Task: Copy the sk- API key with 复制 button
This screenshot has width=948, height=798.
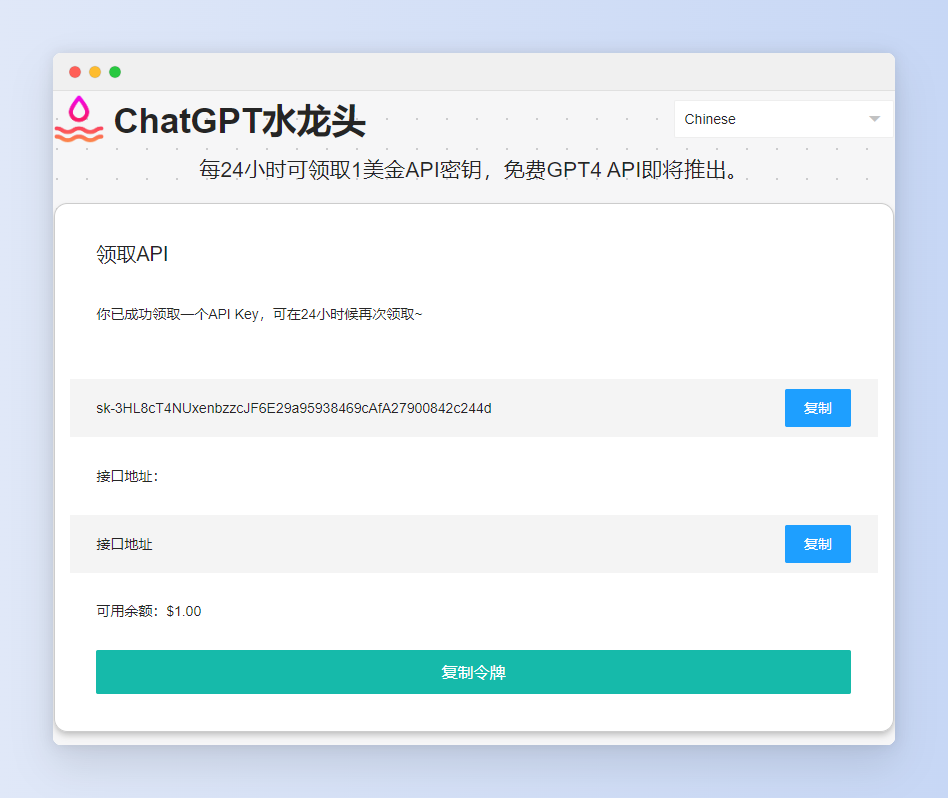Action: point(817,408)
